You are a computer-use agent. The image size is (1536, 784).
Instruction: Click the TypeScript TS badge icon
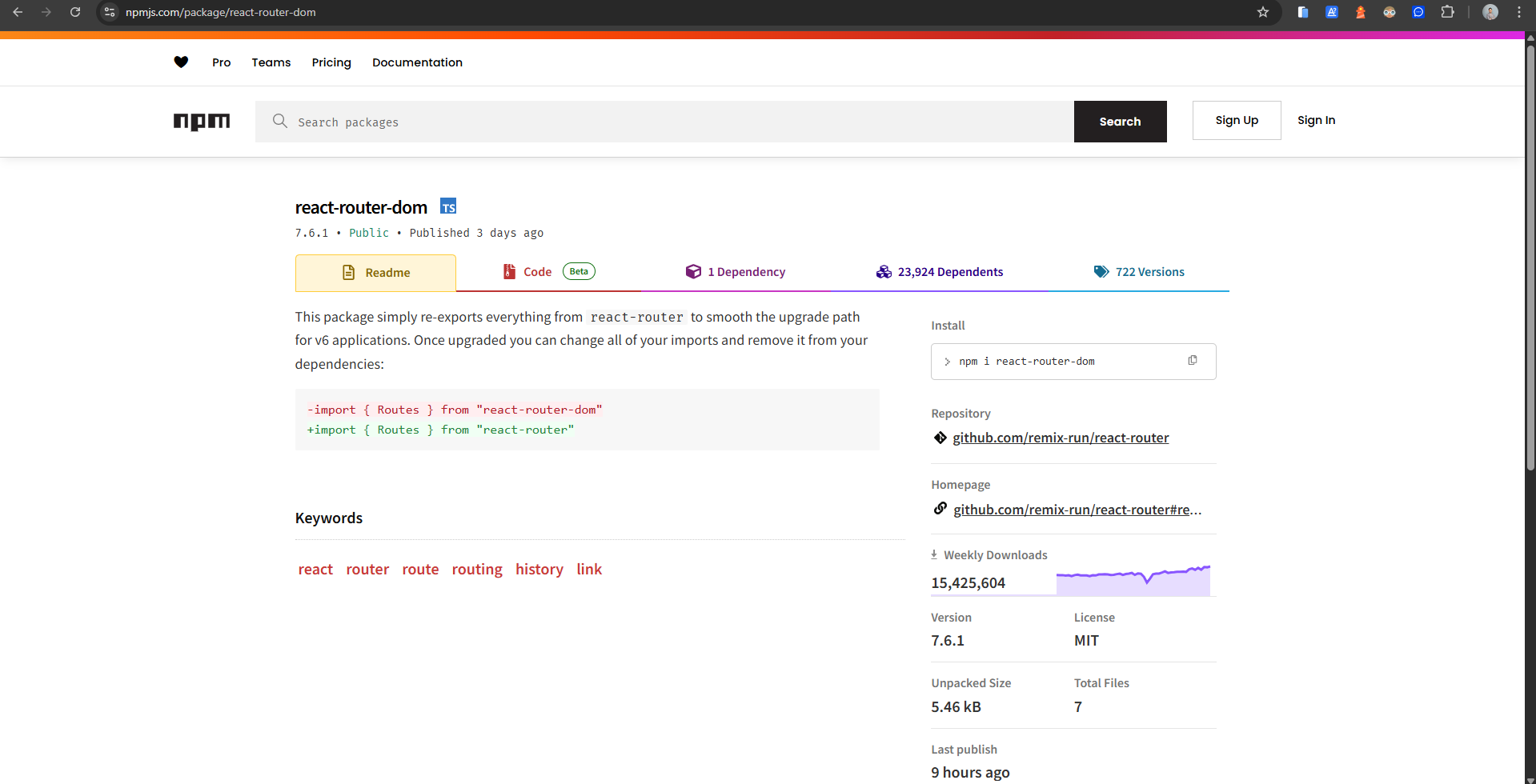448,206
